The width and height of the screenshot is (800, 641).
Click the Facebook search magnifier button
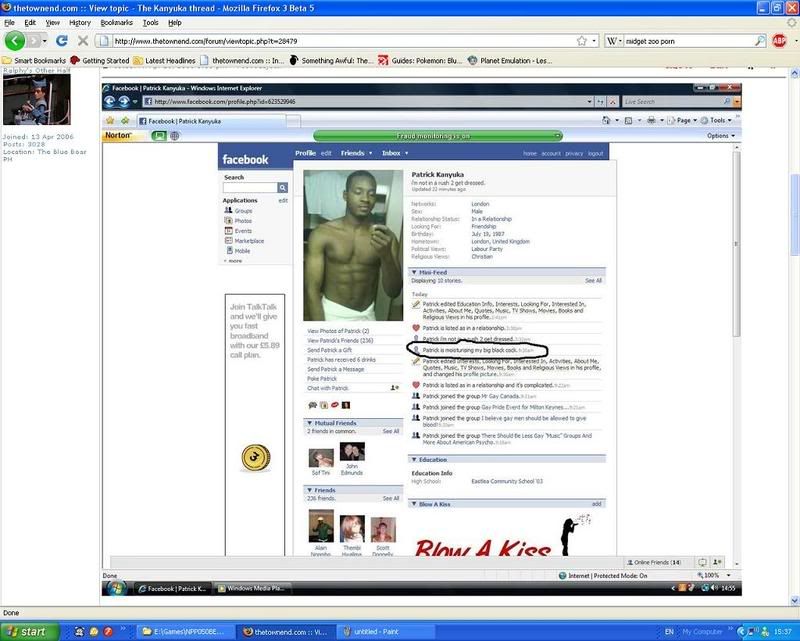tap(282, 188)
